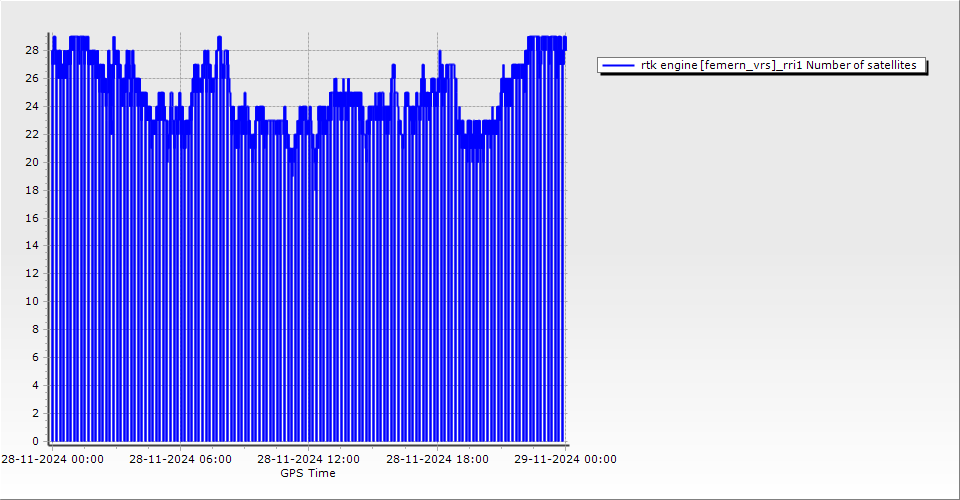This screenshot has height=500, width=960.
Task: Click the '28-11-2024 12:00' x-axis label
Action: [308, 460]
